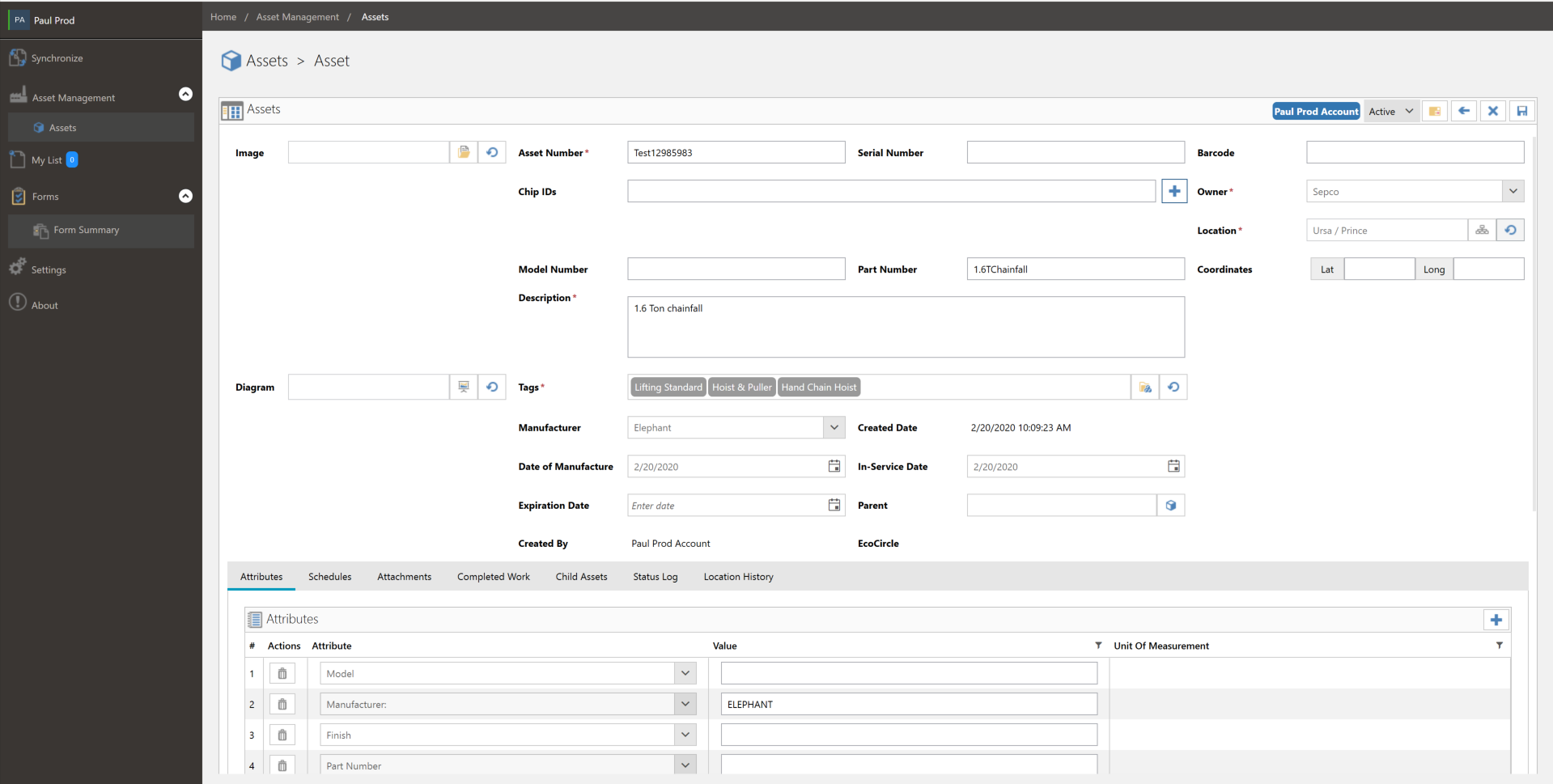Expand the Owner dropdown showing Sepco
The image size is (1553, 784).
pos(1513,192)
